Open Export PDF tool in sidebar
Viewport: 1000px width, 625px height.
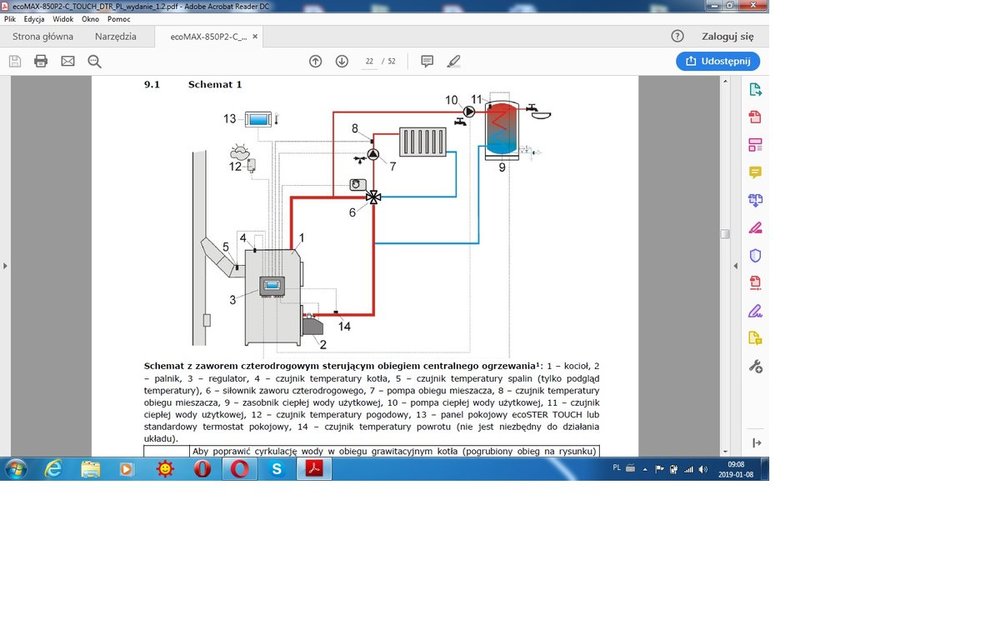pyautogui.click(x=755, y=90)
